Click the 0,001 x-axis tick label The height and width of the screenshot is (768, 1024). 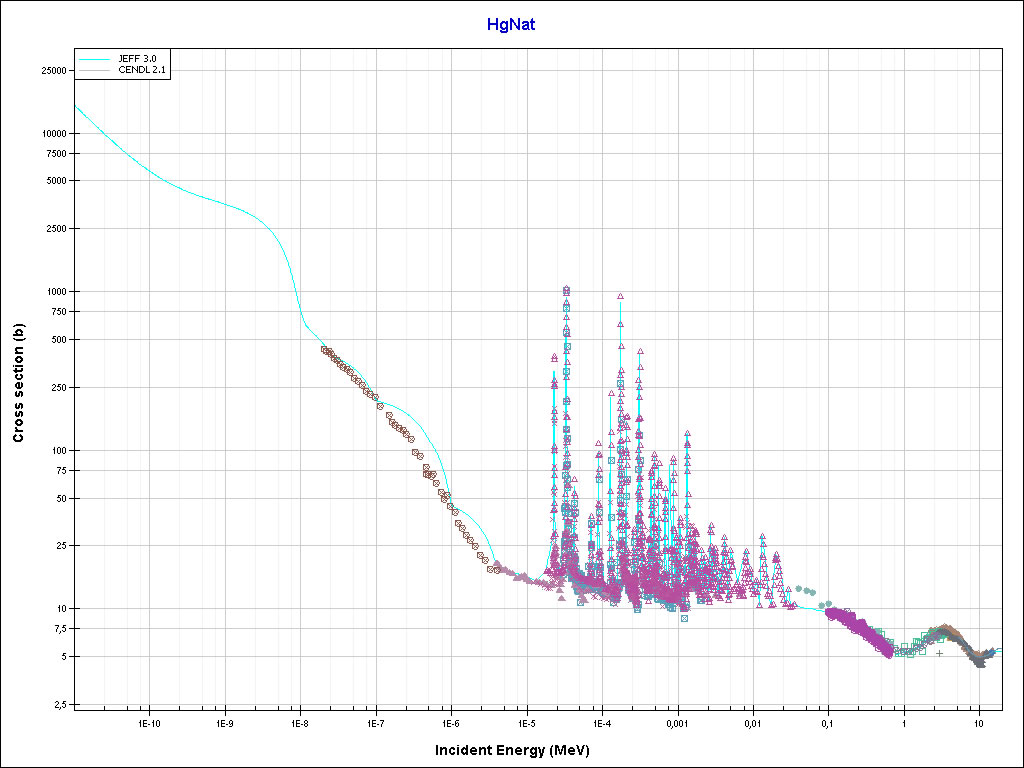(x=677, y=722)
